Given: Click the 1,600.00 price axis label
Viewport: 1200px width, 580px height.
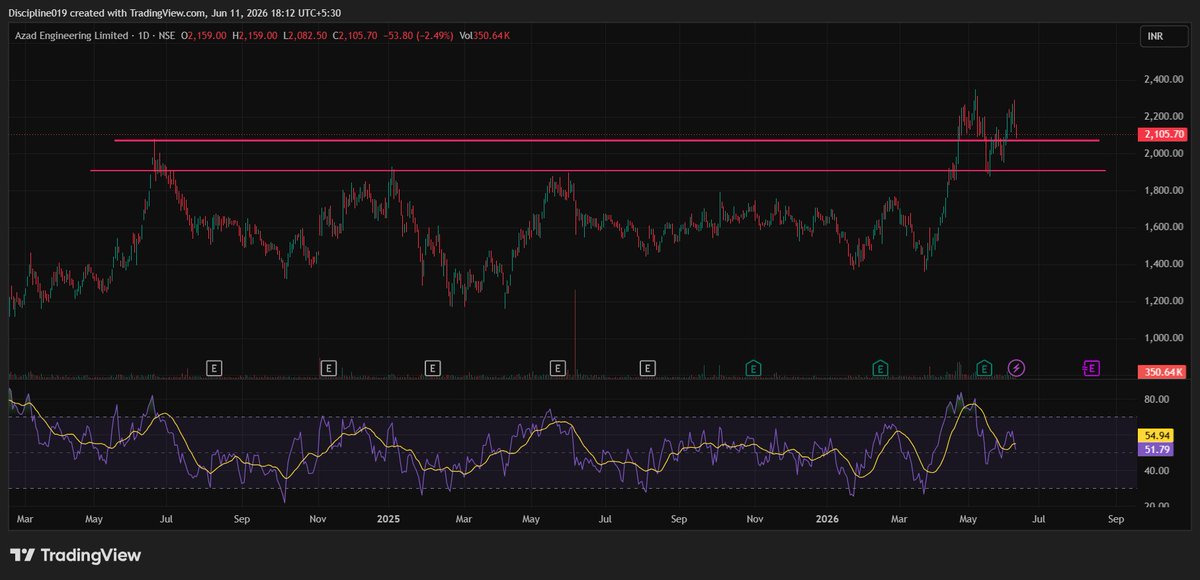Looking at the screenshot, I should [1164, 227].
